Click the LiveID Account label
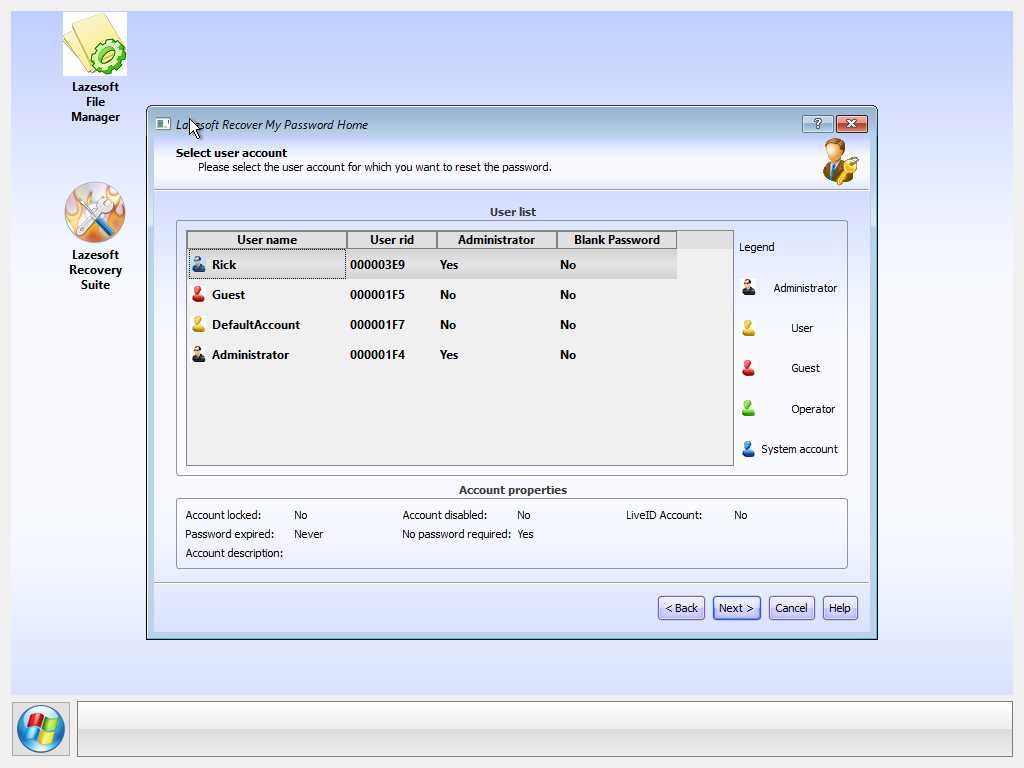Viewport: 1024px width, 768px height. click(664, 515)
